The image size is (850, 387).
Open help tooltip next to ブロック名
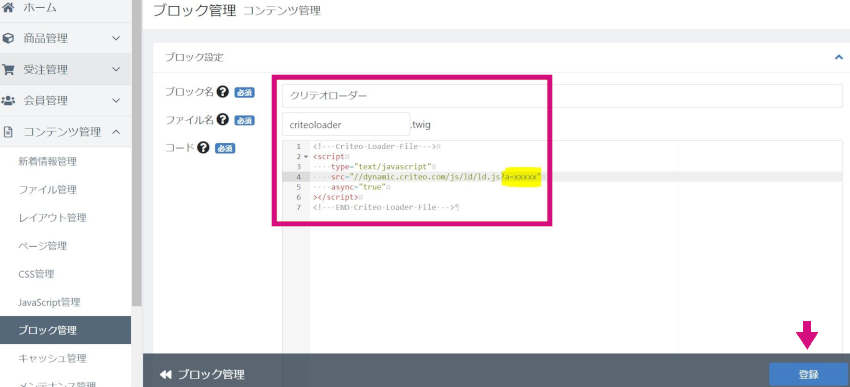(x=222, y=92)
